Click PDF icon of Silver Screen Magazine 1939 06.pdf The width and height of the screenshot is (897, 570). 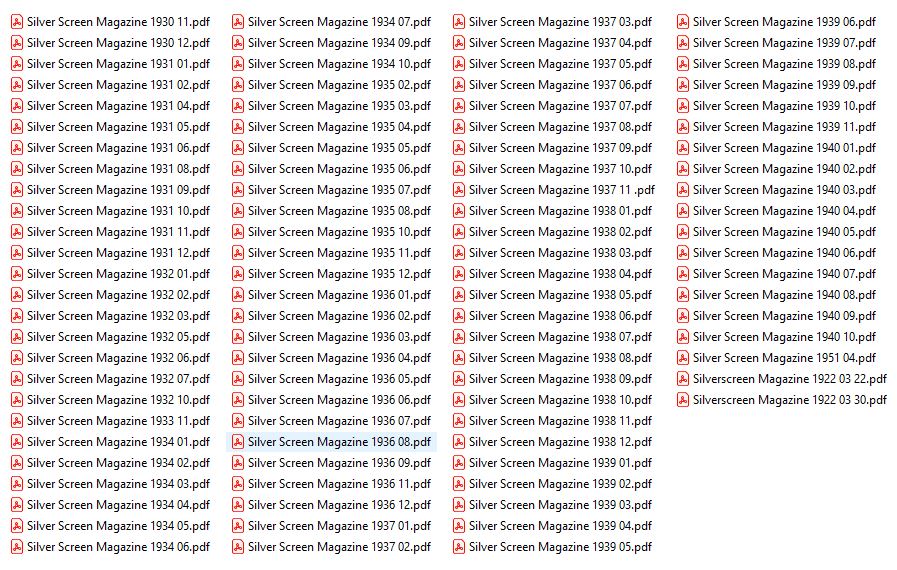point(683,22)
